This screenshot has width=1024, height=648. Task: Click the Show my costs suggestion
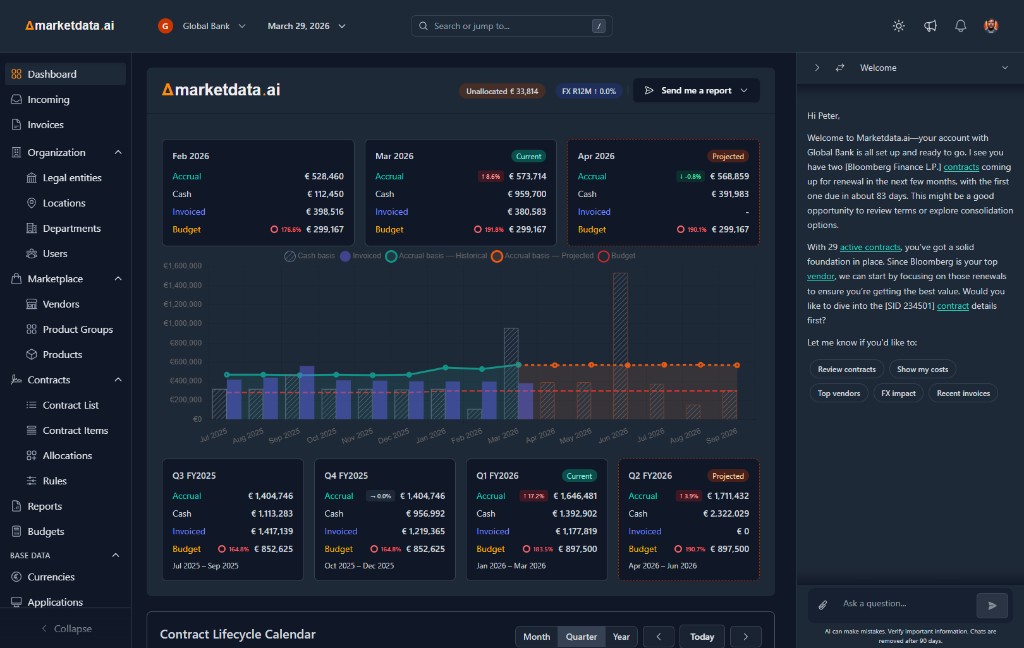tap(922, 369)
